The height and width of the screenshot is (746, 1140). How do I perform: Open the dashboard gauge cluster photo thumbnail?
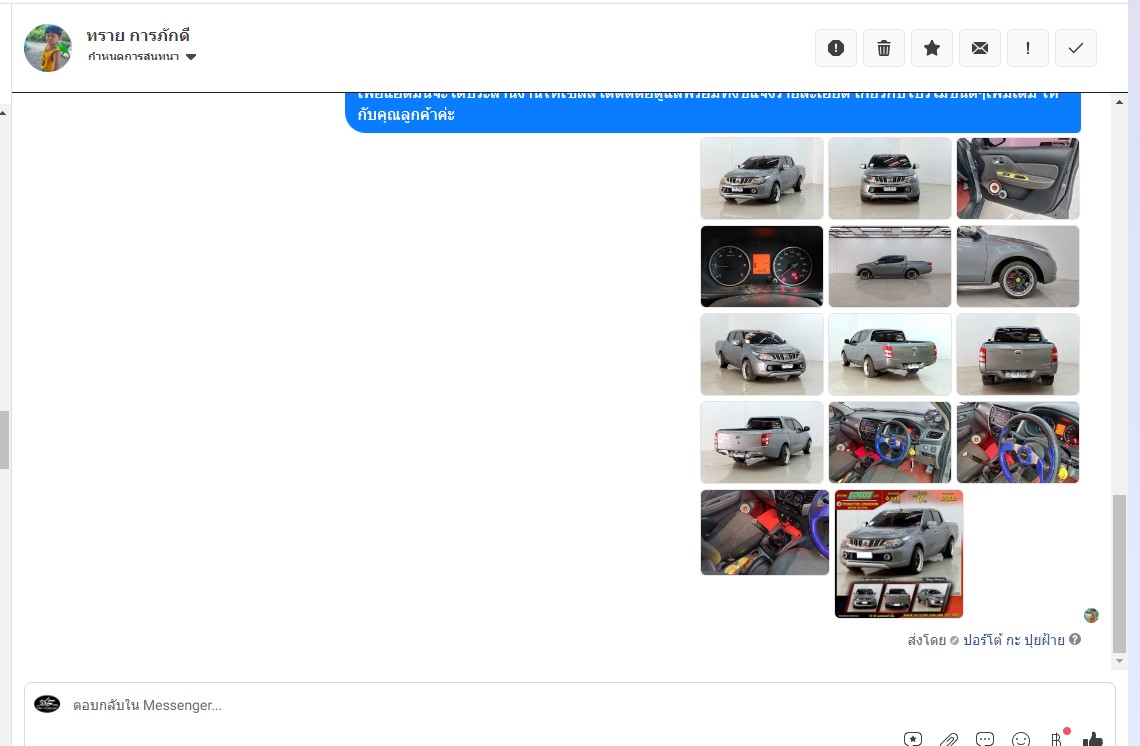click(762, 266)
